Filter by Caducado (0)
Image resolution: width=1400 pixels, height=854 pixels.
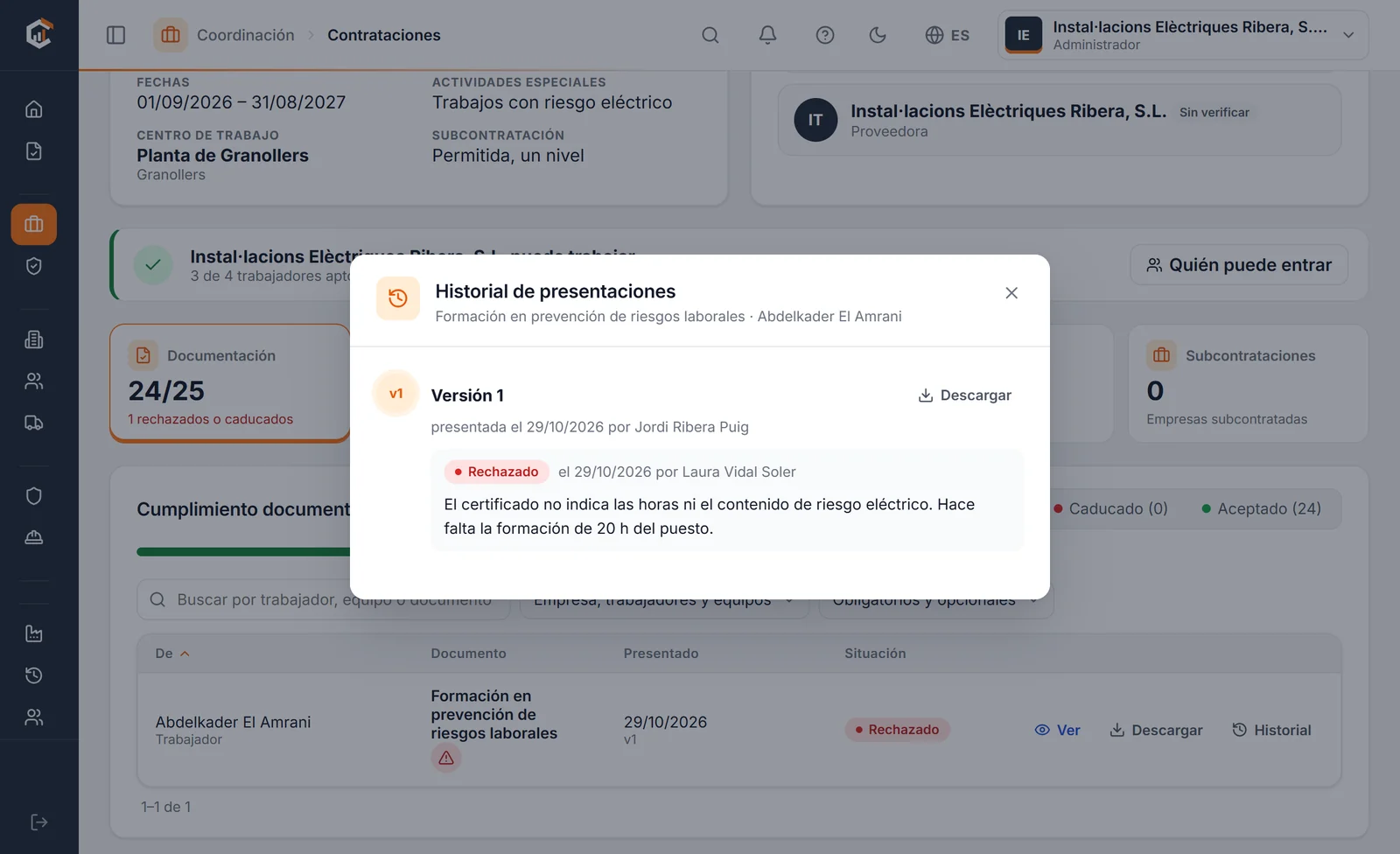pyautogui.click(x=1111, y=508)
